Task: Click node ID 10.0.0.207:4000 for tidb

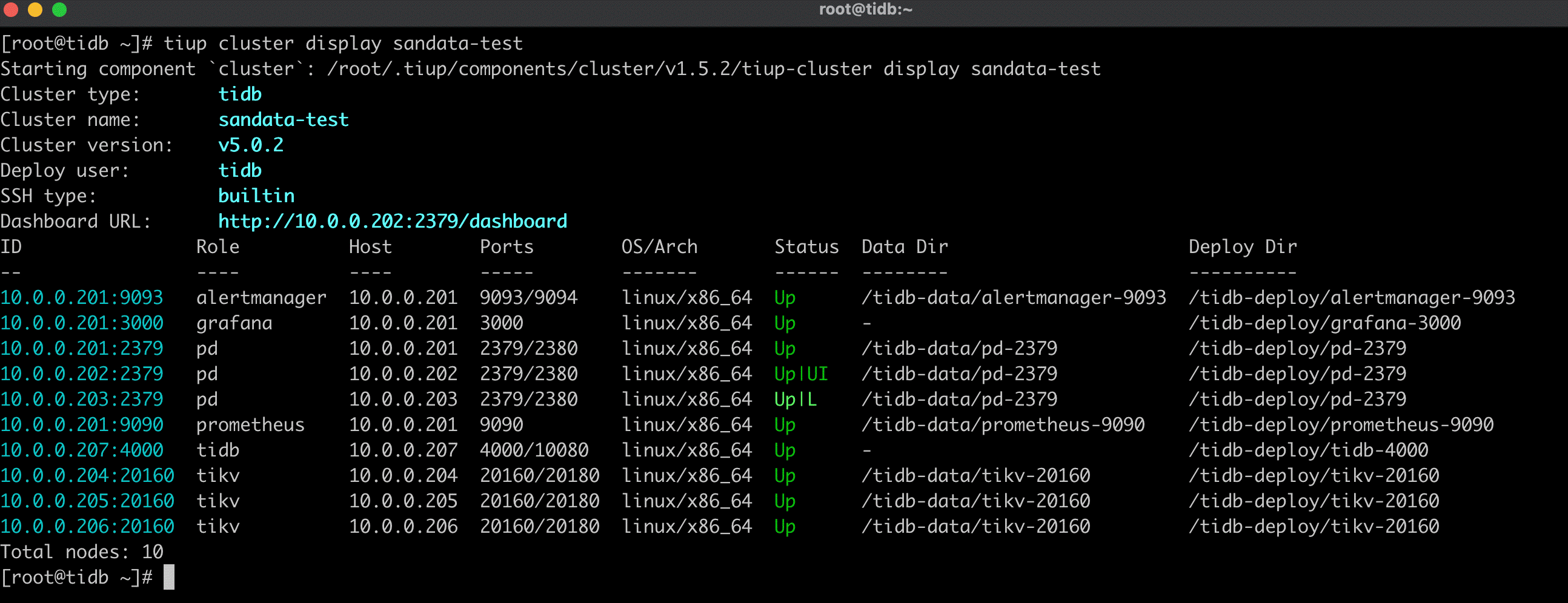Action: coord(82,450)
